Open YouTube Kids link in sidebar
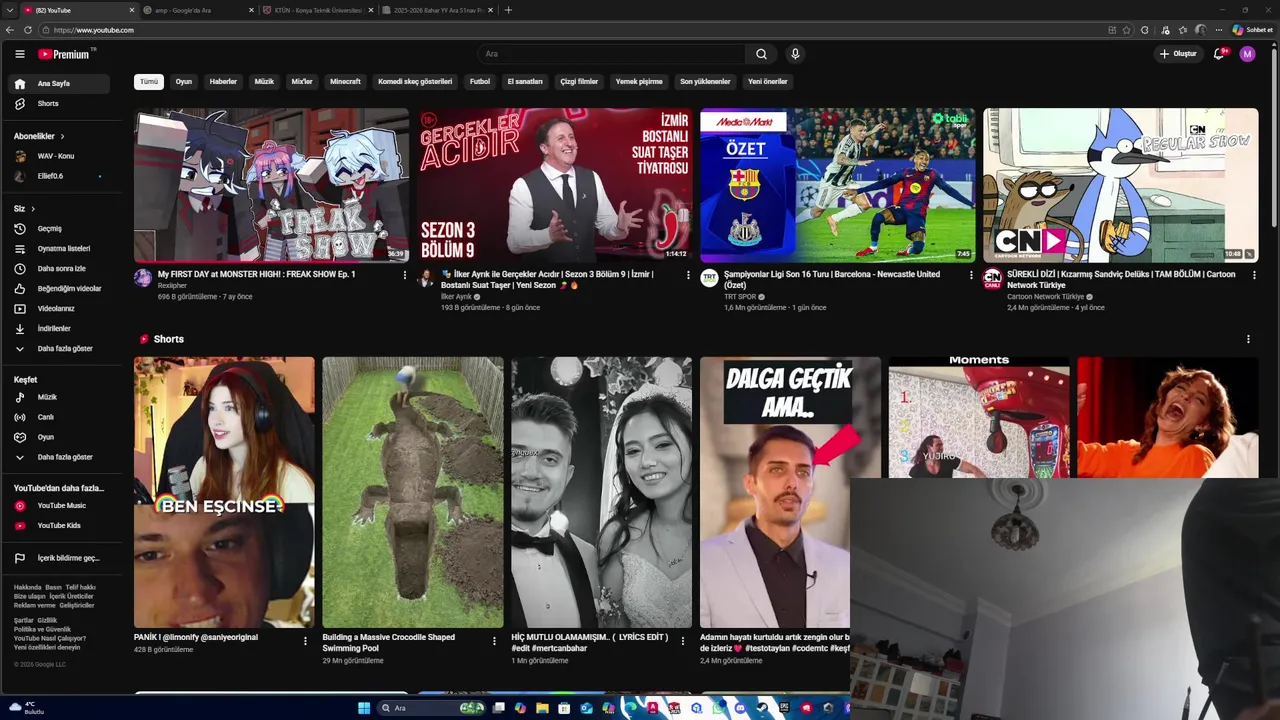The height and width of the screenshot is (720, 1280). (x=61, y=526)
